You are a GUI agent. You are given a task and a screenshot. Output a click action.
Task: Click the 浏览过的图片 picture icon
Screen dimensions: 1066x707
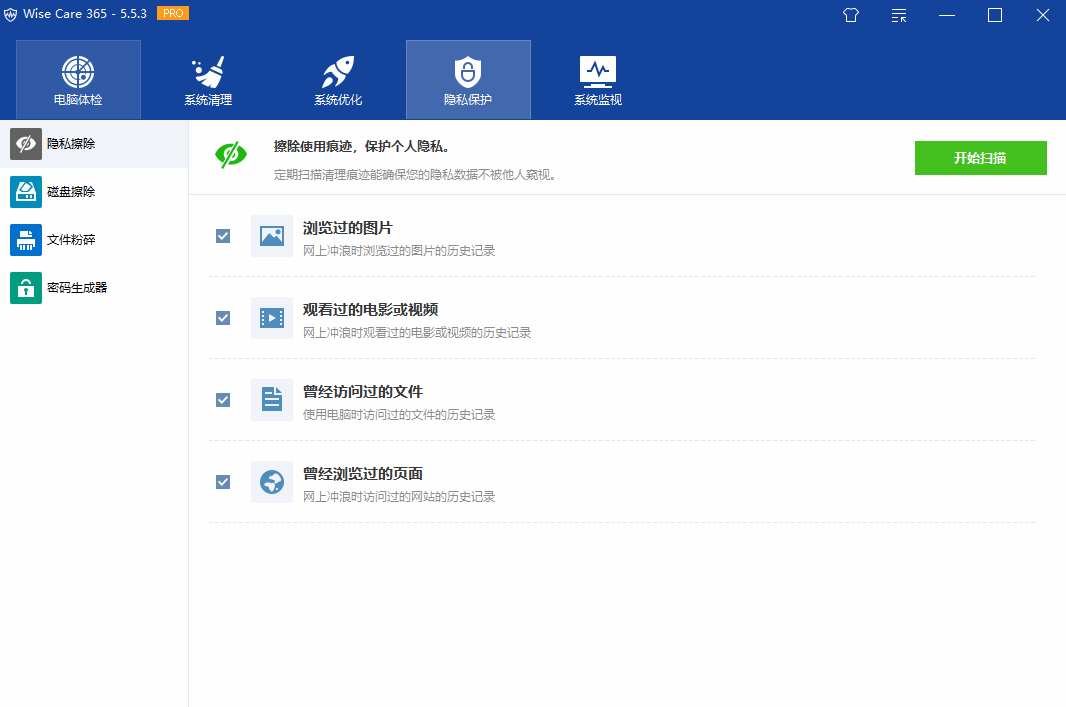click(x=271, y=236)
